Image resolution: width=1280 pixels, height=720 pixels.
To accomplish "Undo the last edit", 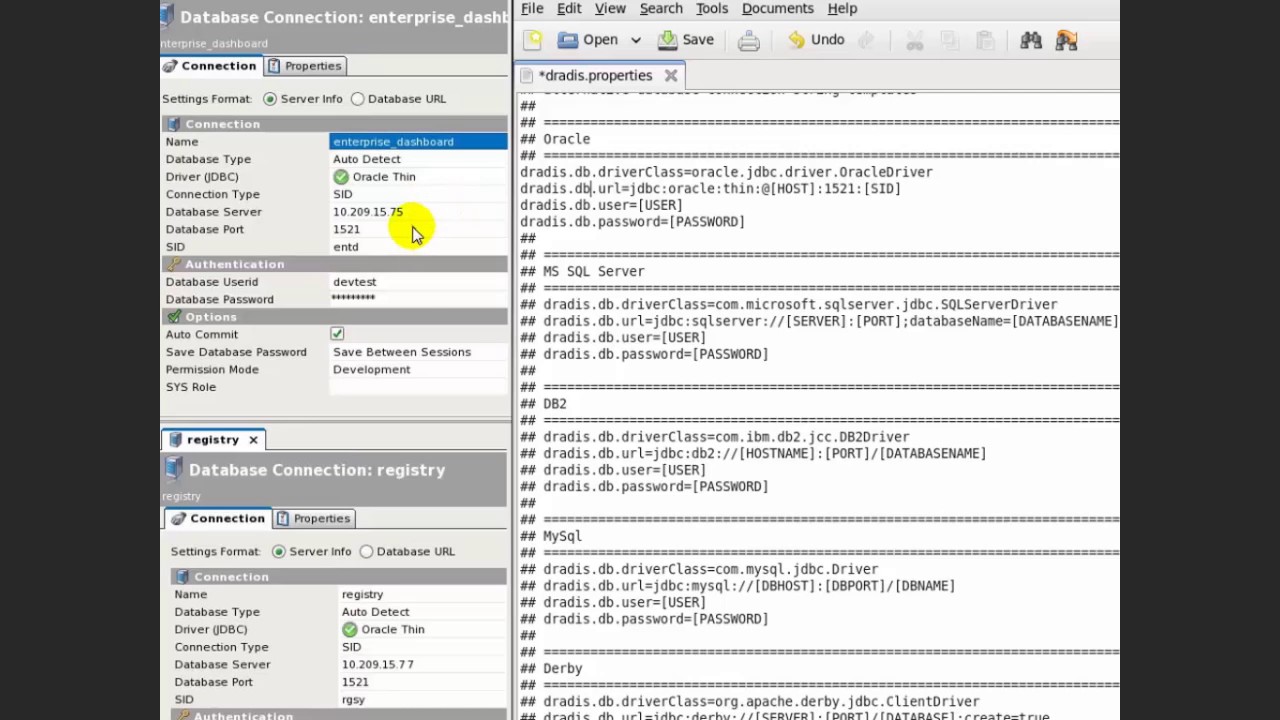I will (x=816, y=40).
